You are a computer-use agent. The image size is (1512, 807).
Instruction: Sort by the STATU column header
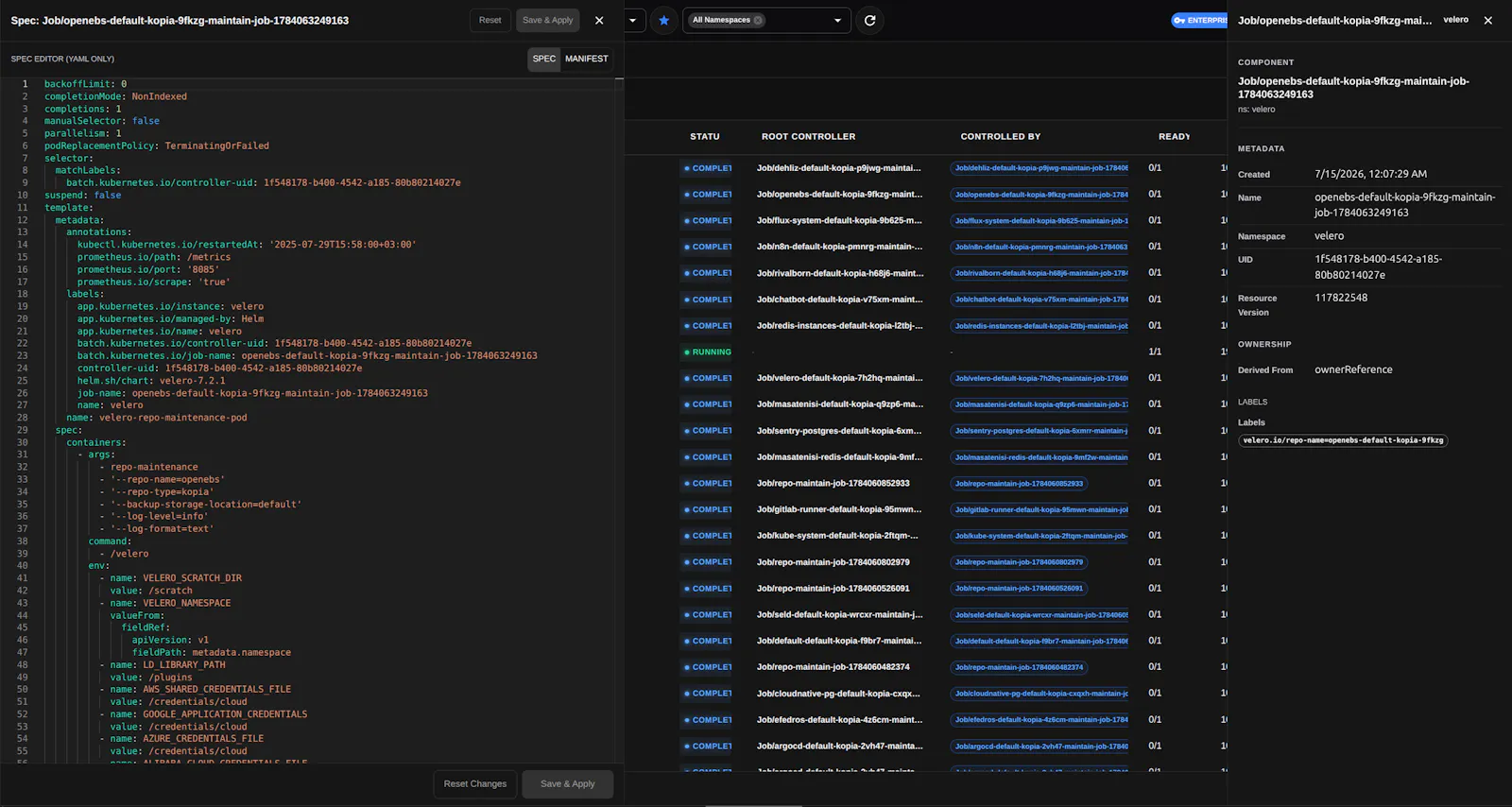705,136
